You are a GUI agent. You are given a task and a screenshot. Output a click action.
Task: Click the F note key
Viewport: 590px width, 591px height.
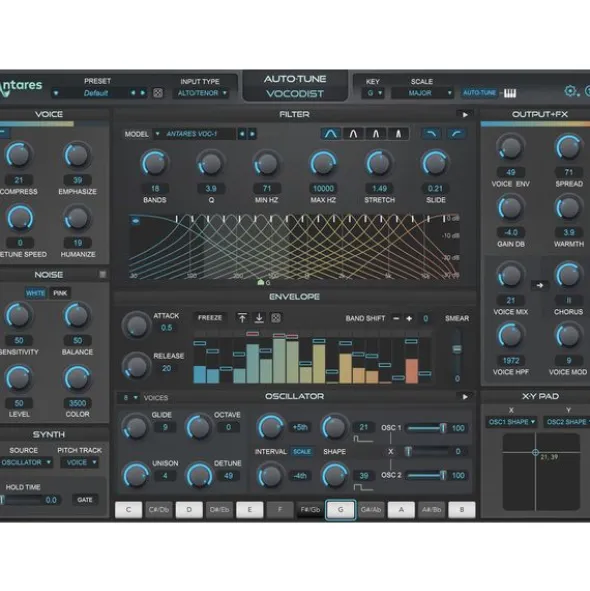[280, 510]
